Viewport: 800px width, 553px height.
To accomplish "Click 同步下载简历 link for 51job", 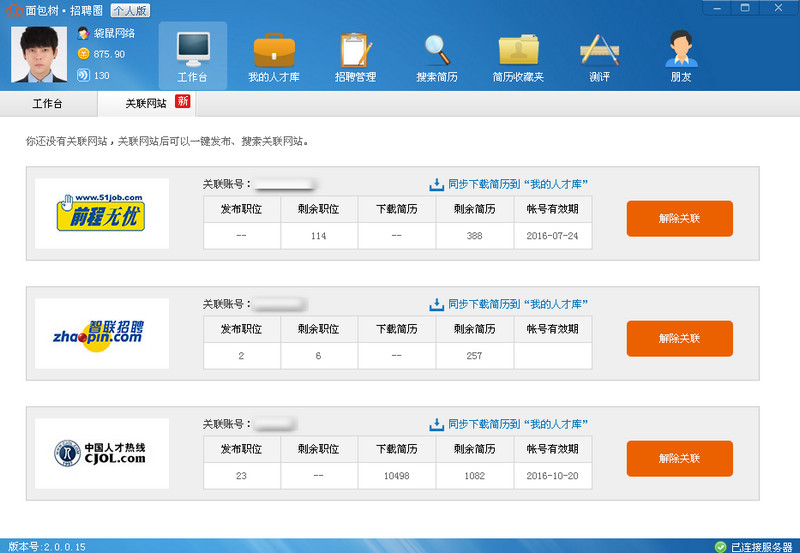I will [518, 184].
